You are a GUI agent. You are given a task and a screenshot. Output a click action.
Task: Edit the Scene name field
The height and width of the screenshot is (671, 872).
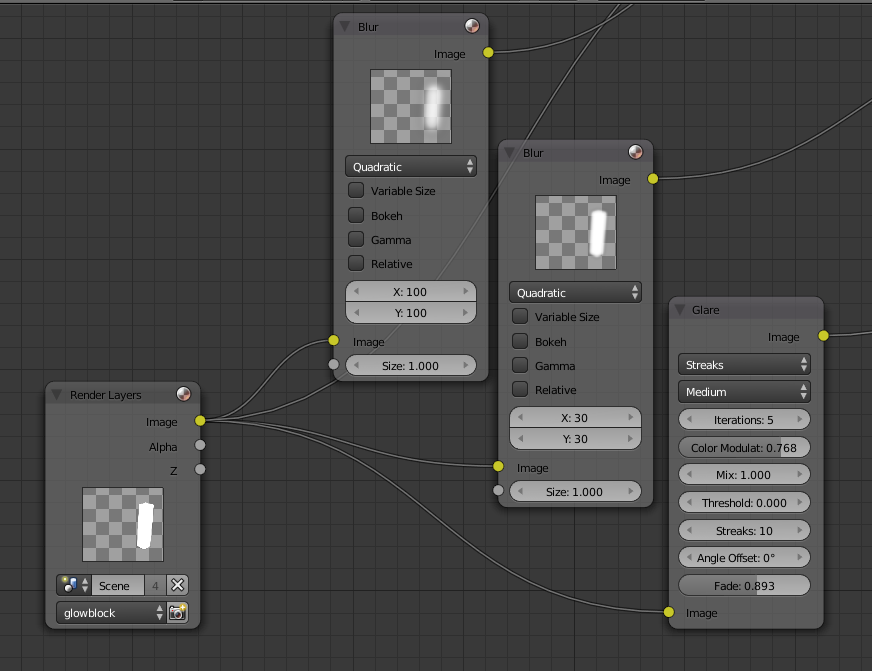click(117, 585)
